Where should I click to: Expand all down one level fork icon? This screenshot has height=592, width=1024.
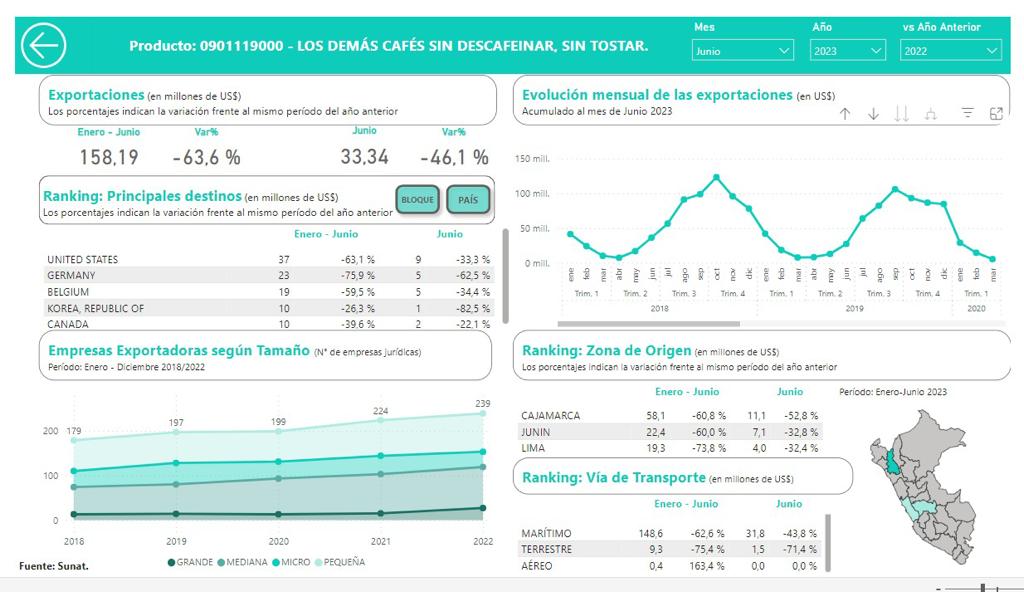coord(931,114)
